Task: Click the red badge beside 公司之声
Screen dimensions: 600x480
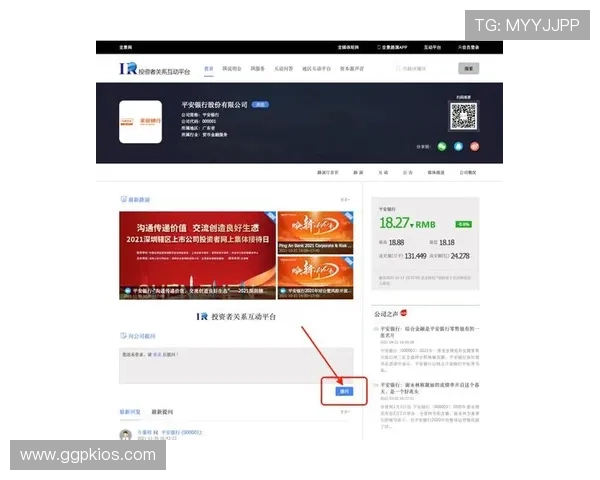Action: pos(404,313)
